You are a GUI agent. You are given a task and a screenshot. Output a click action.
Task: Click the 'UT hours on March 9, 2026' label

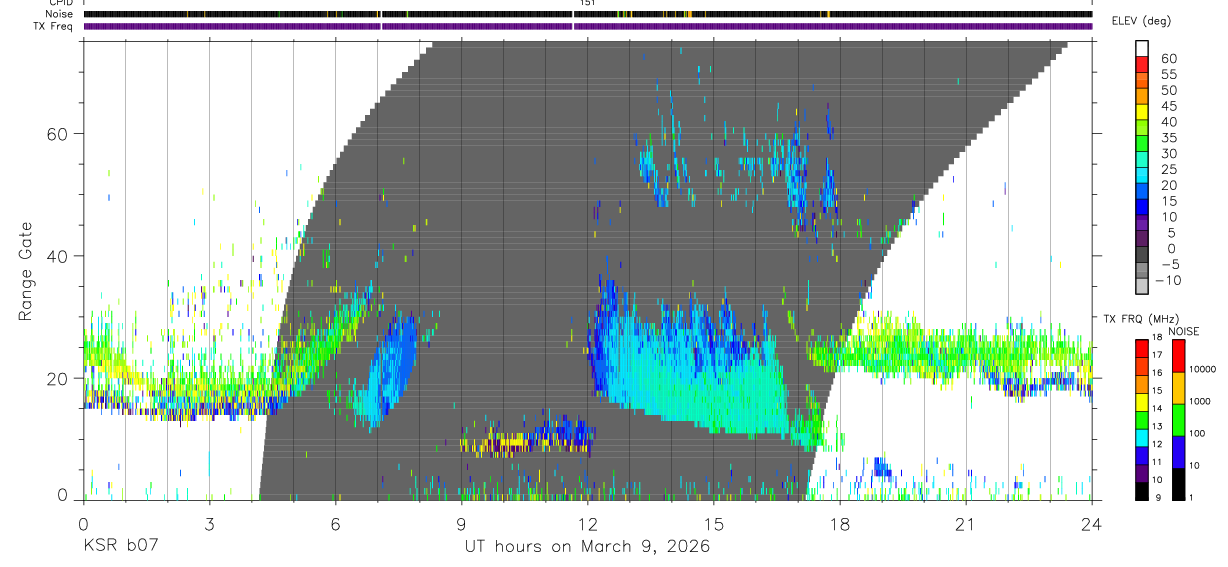[588, 547]
